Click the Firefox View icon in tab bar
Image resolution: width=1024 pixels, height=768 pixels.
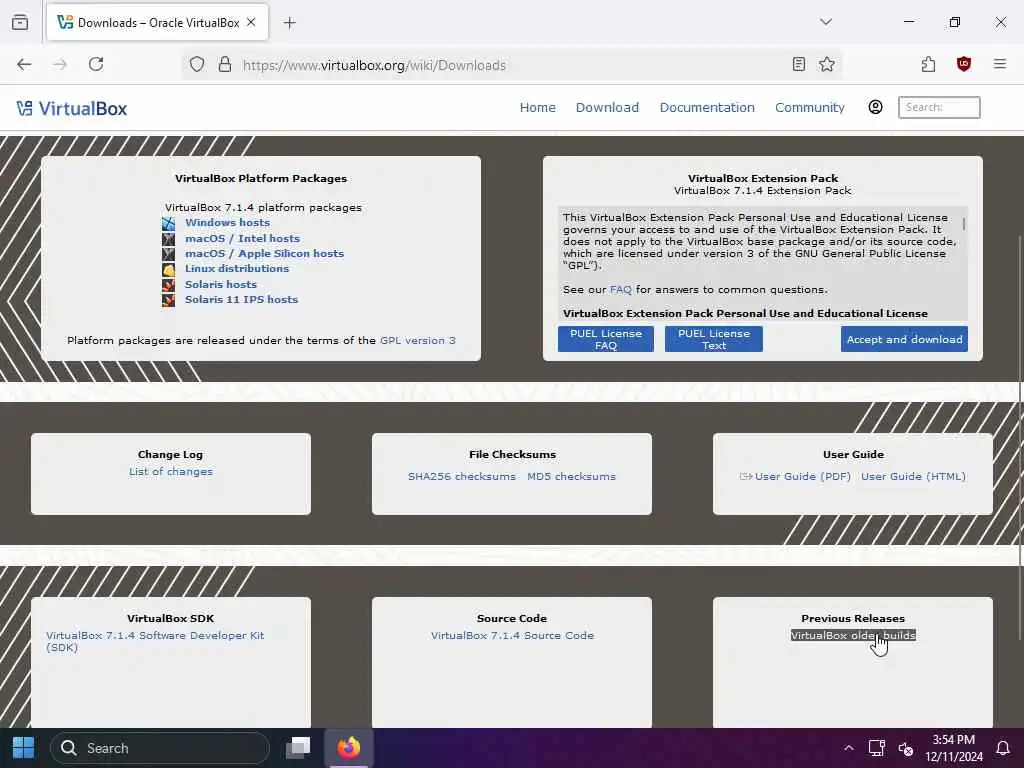(20, 22)
